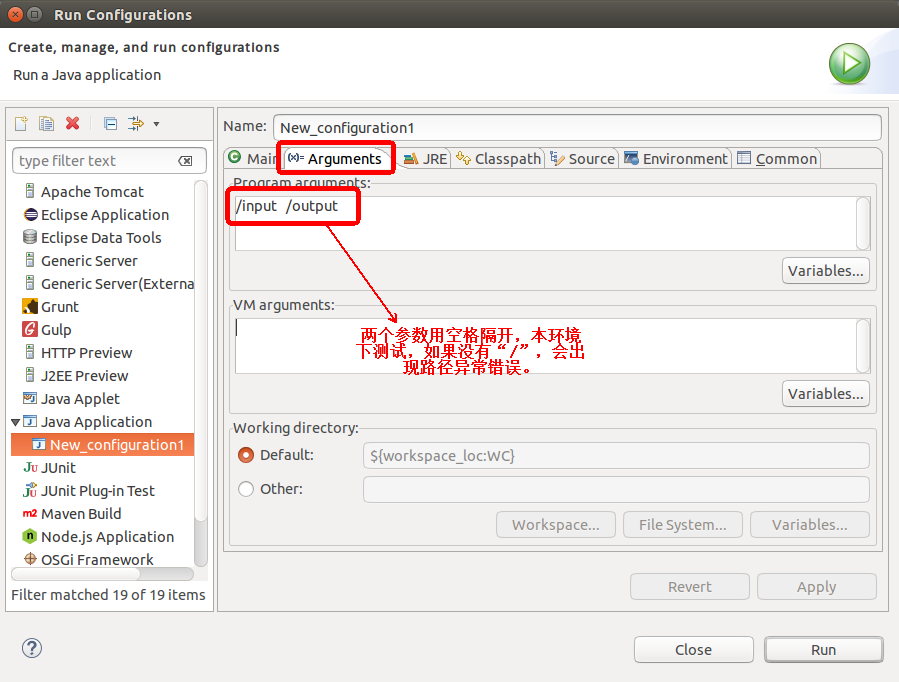This screenshot has width=899, height=682.
Task: Click the Maven Build m2 icon
Action: coord(30,514)
